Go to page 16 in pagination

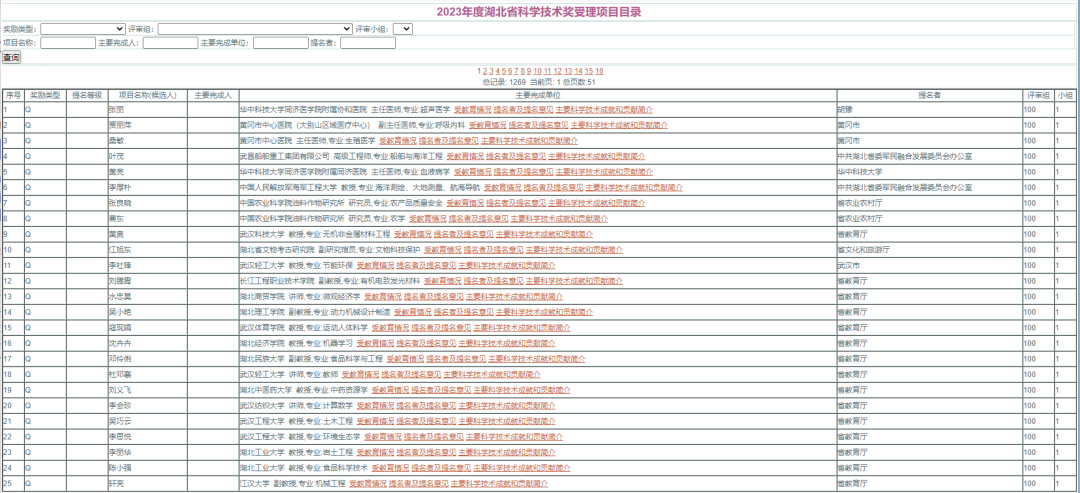click(599, 71)
